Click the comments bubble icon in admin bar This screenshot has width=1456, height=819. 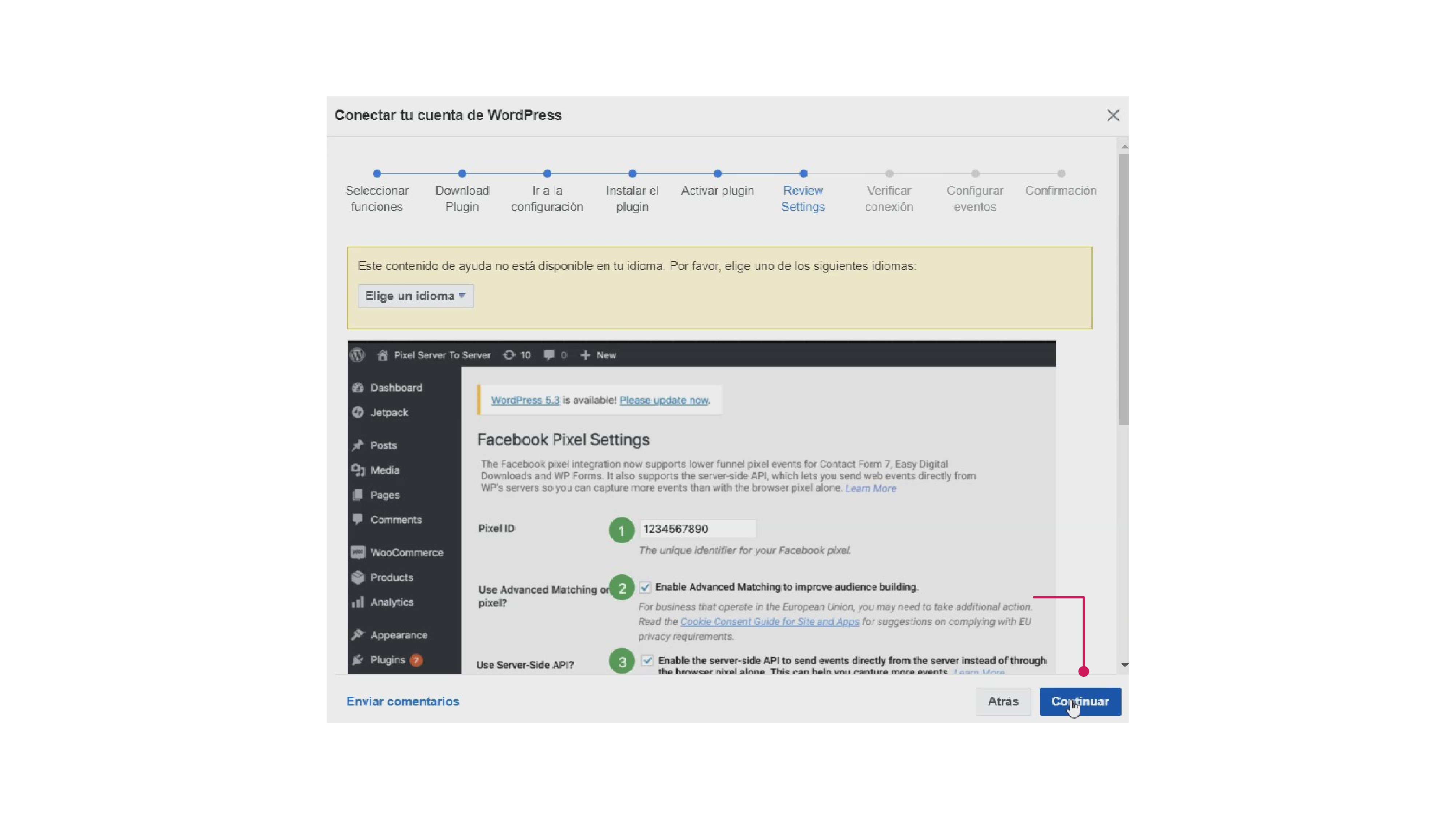tap(549, 355)
